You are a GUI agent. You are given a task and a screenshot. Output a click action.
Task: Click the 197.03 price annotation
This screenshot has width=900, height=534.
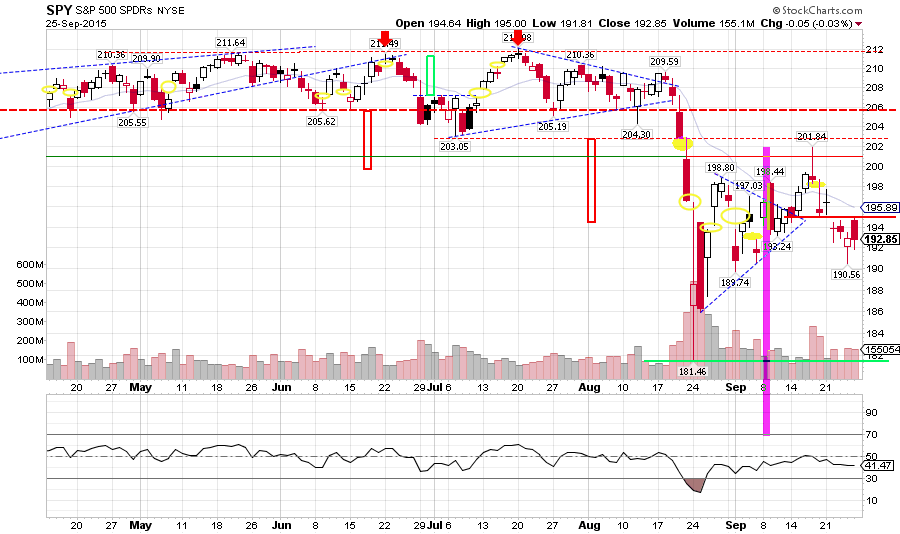click(748, 185)
